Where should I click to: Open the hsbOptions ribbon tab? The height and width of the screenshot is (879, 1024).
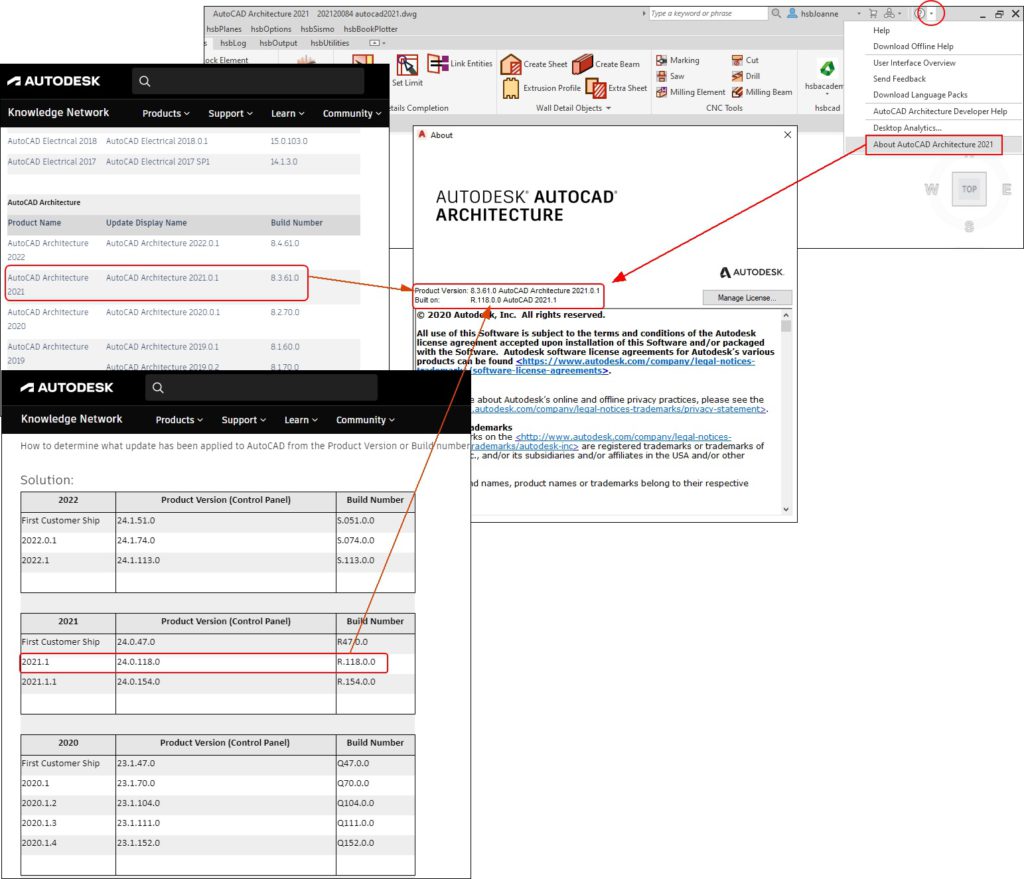click(271, 29)
